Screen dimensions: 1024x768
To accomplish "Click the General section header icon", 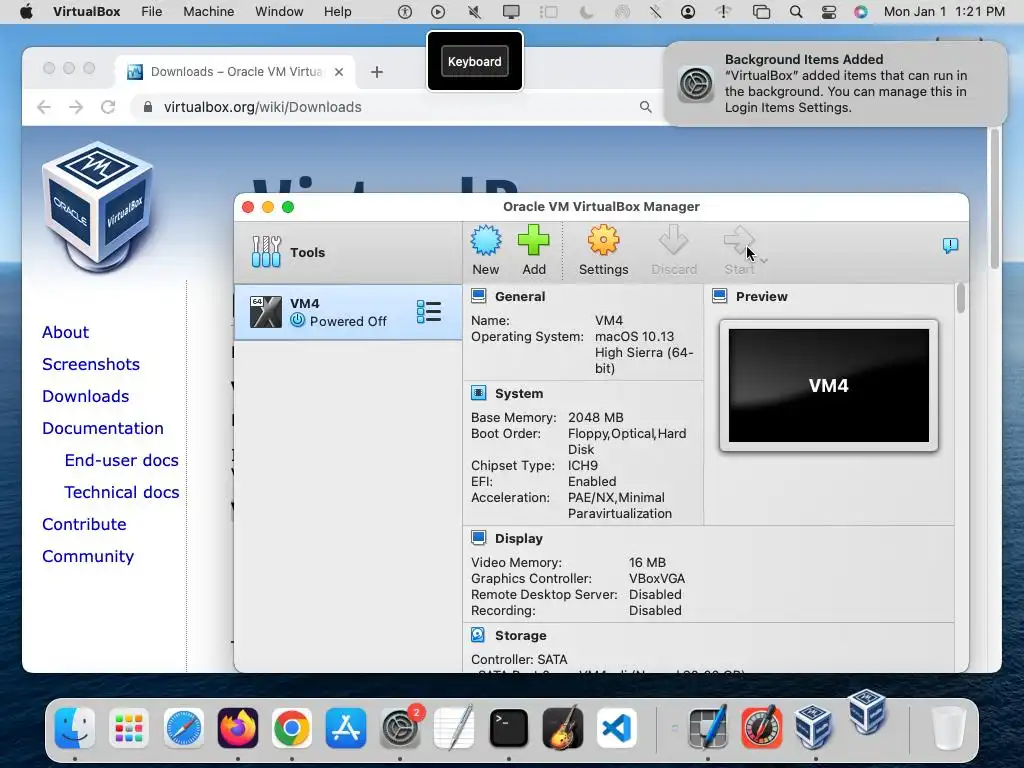I will (x=479, y=296).
